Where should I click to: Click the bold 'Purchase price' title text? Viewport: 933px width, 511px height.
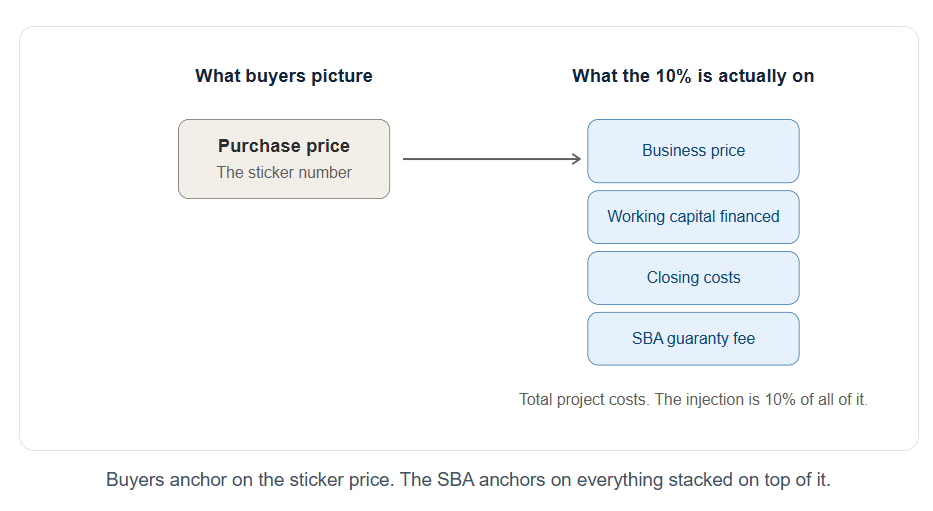click(284, 146)
